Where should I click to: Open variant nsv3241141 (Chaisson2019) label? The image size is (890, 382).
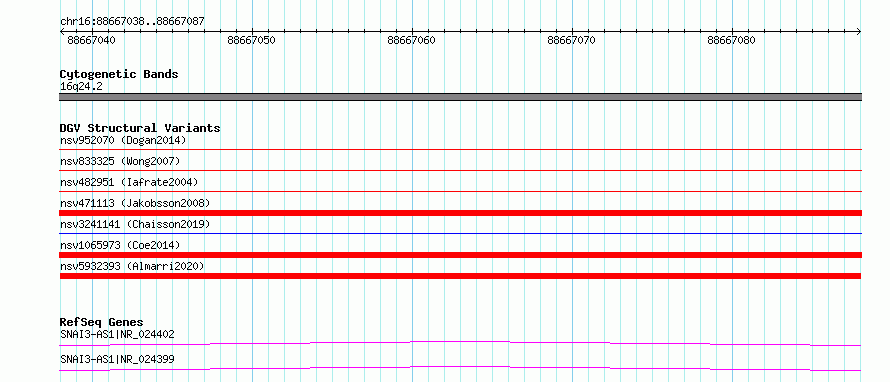point(135,224)
